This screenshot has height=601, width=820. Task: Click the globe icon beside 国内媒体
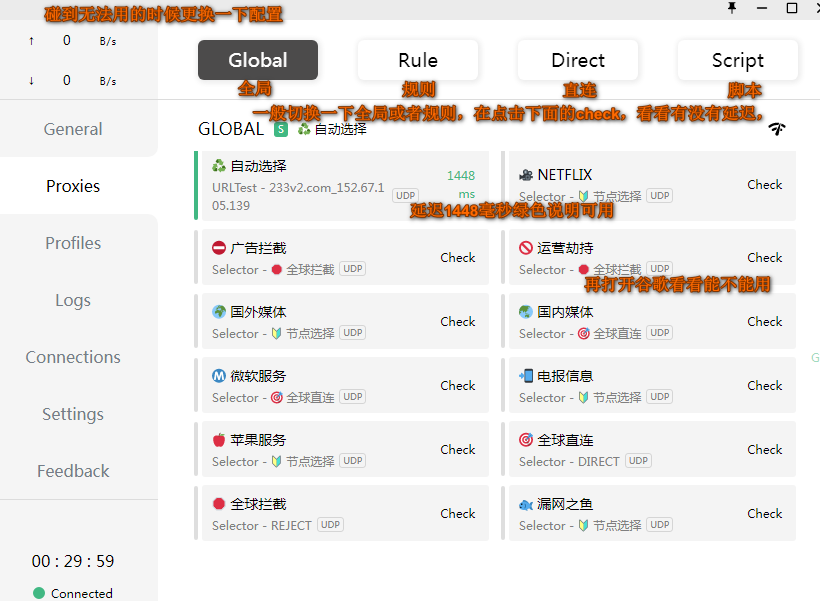pos(526,312)
